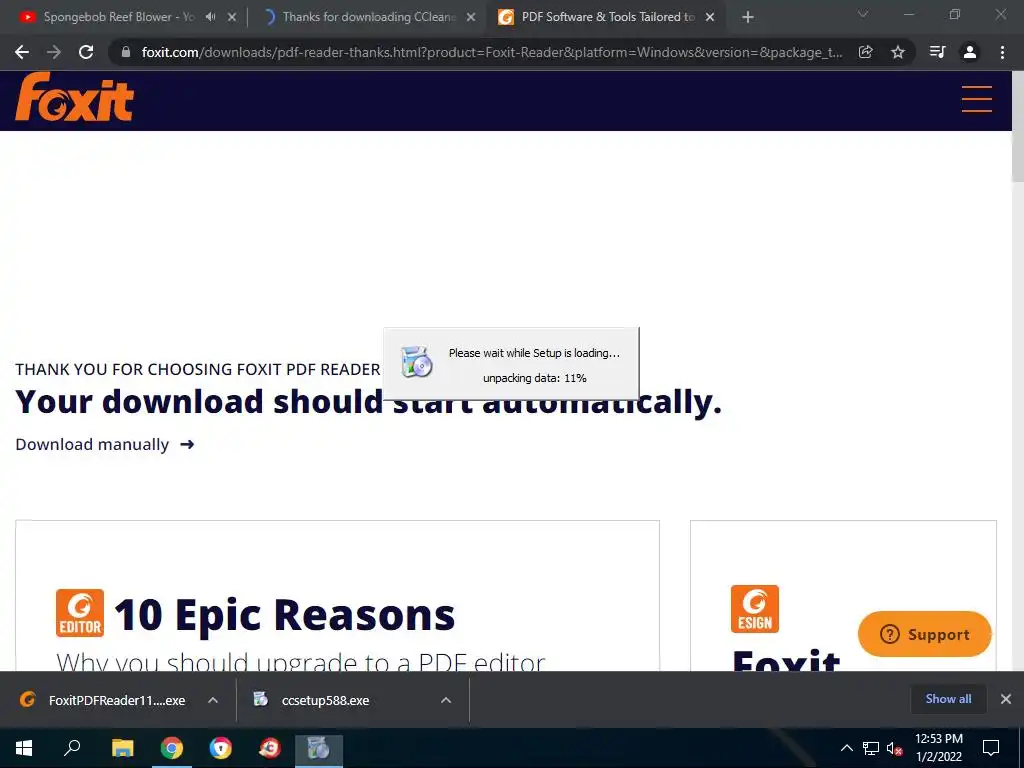
Task: Click Show all downloads
Action: 948,699
